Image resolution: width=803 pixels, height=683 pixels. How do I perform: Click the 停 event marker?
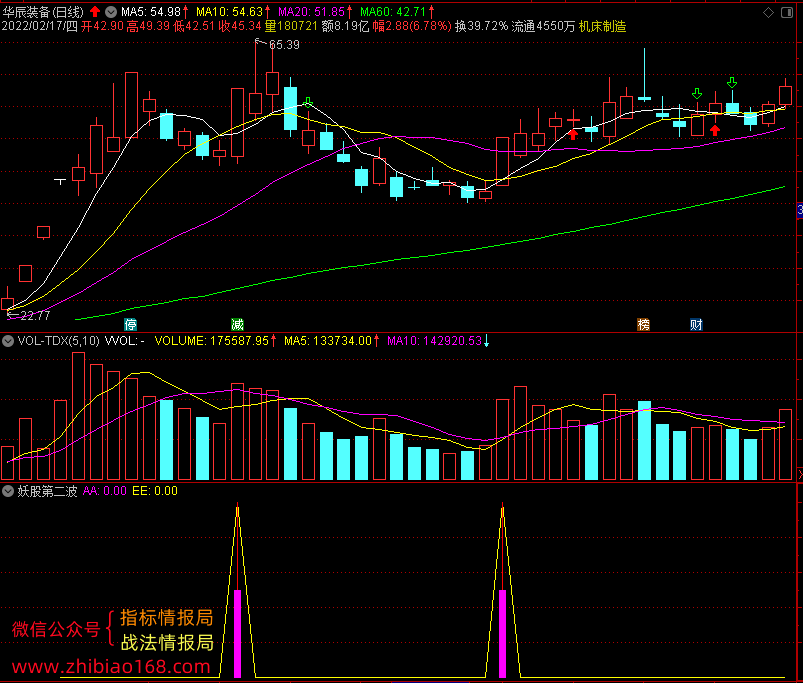click(131, 324)
